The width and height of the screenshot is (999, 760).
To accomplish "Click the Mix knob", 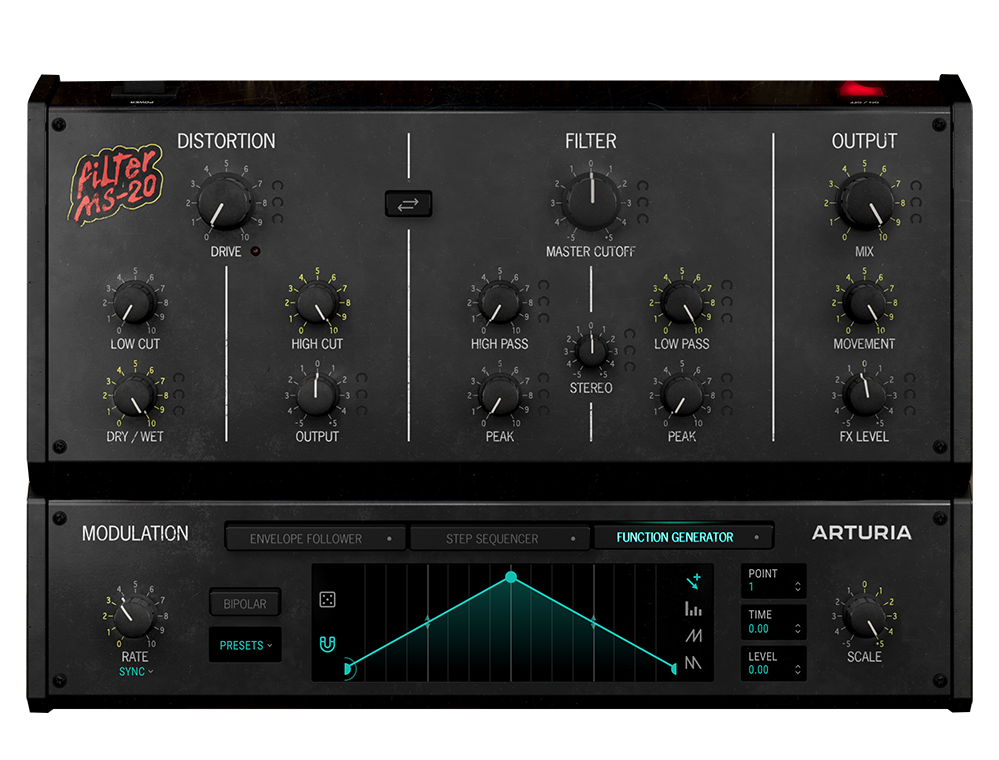I will pos(865,202).
